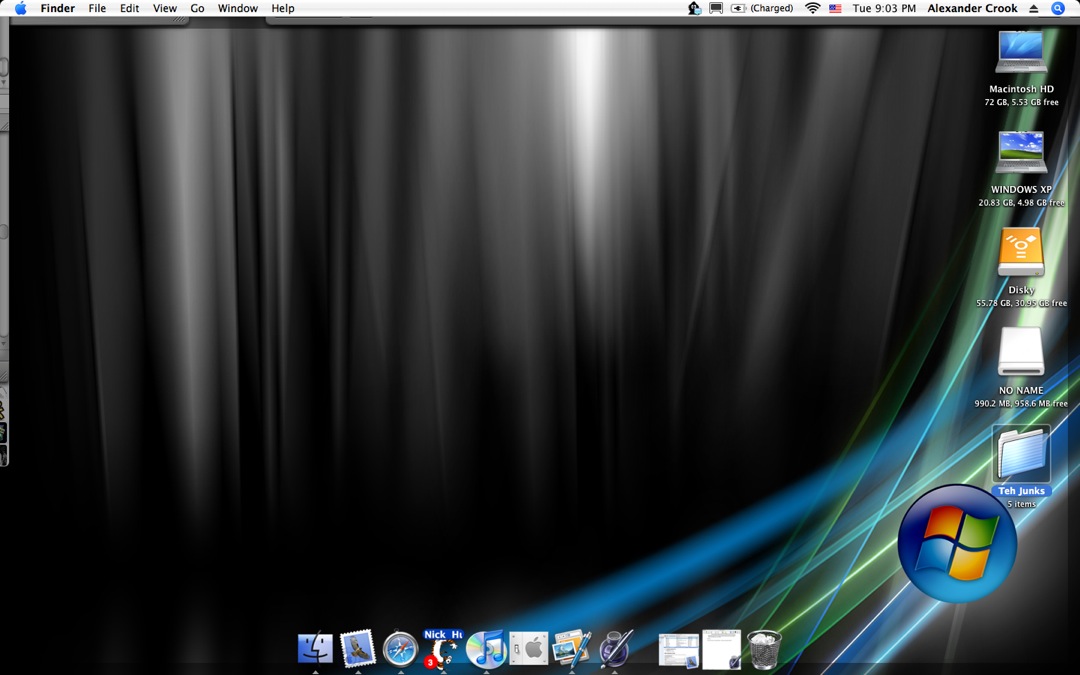
Task: Open the Edit menu
Action: click(x=129, y=8)
